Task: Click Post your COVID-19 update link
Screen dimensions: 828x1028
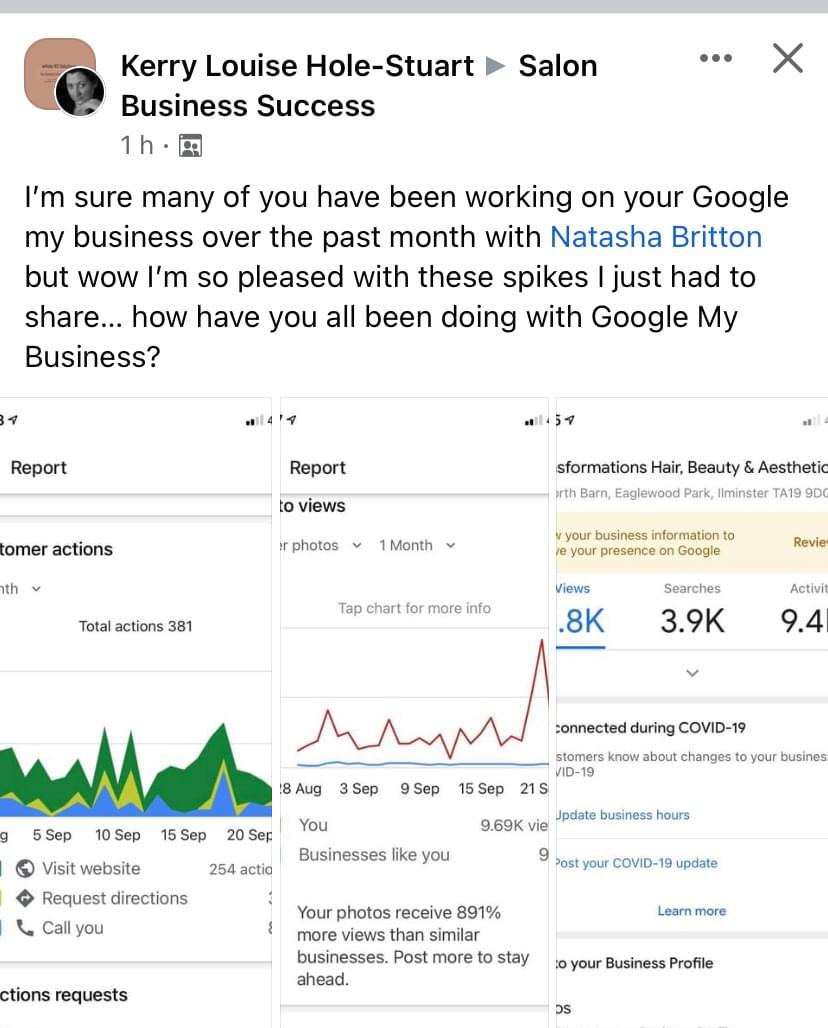Action: 637,863
